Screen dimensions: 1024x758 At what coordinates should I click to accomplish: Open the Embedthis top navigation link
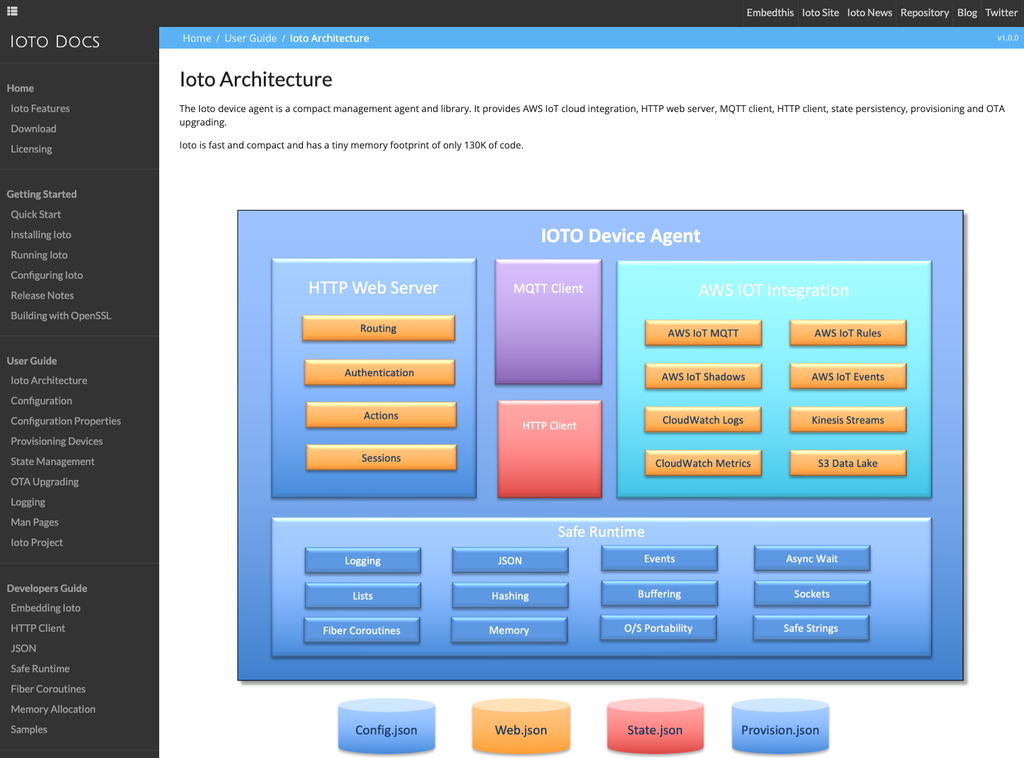coord(770,12)
